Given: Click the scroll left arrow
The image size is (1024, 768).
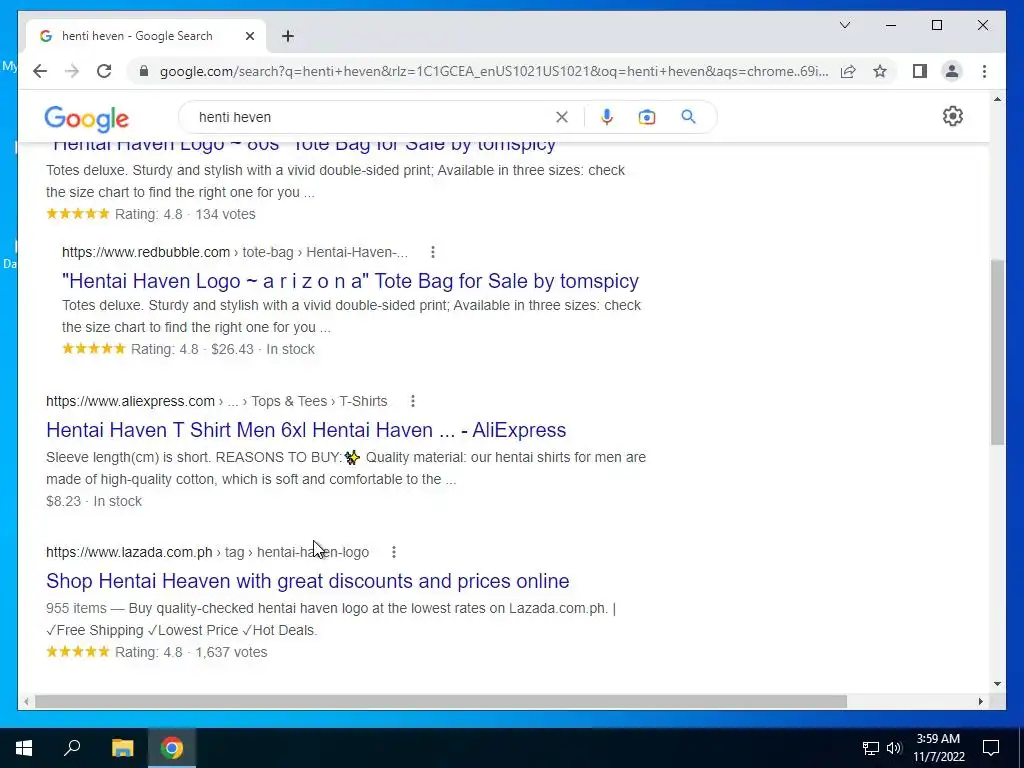Looking at the screenshot, I should 26,701.
